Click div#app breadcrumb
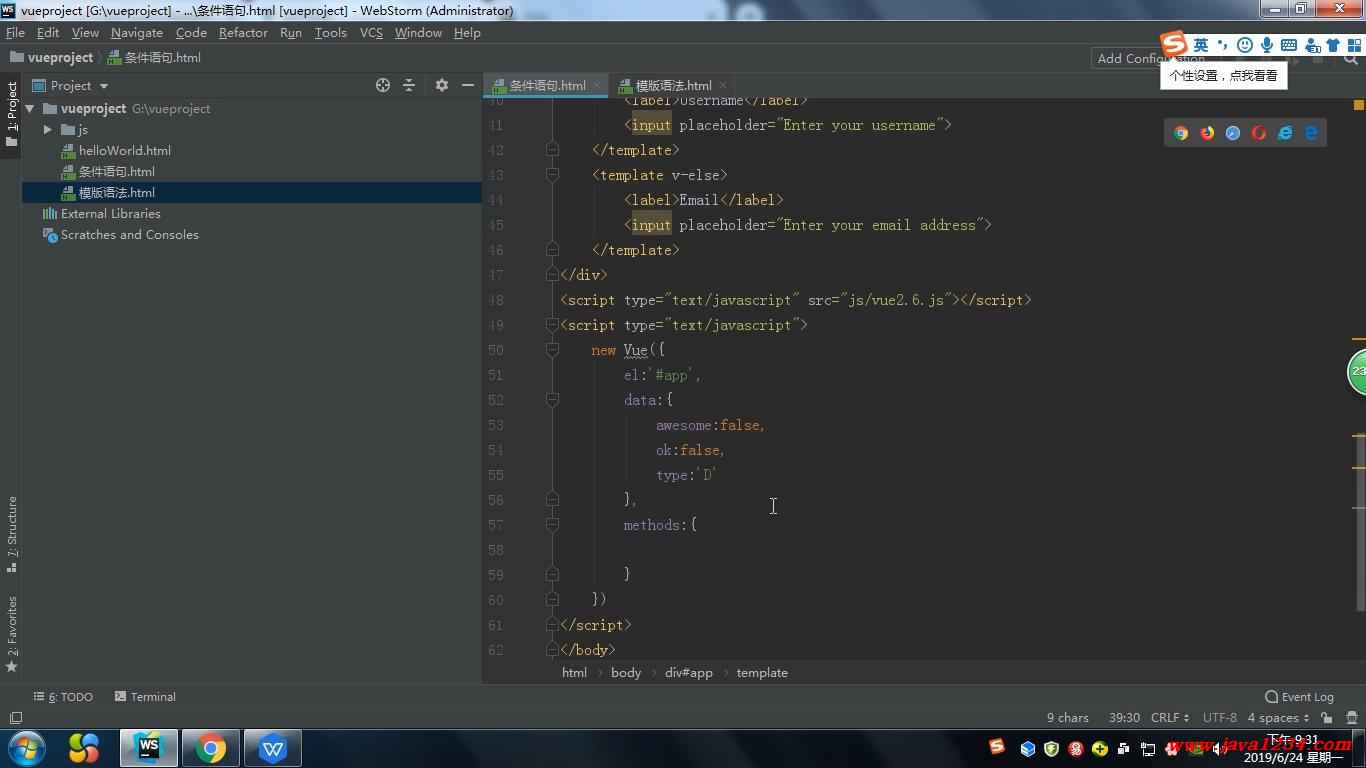Screen dimensions: 1366x768 [x=689, y=672]
